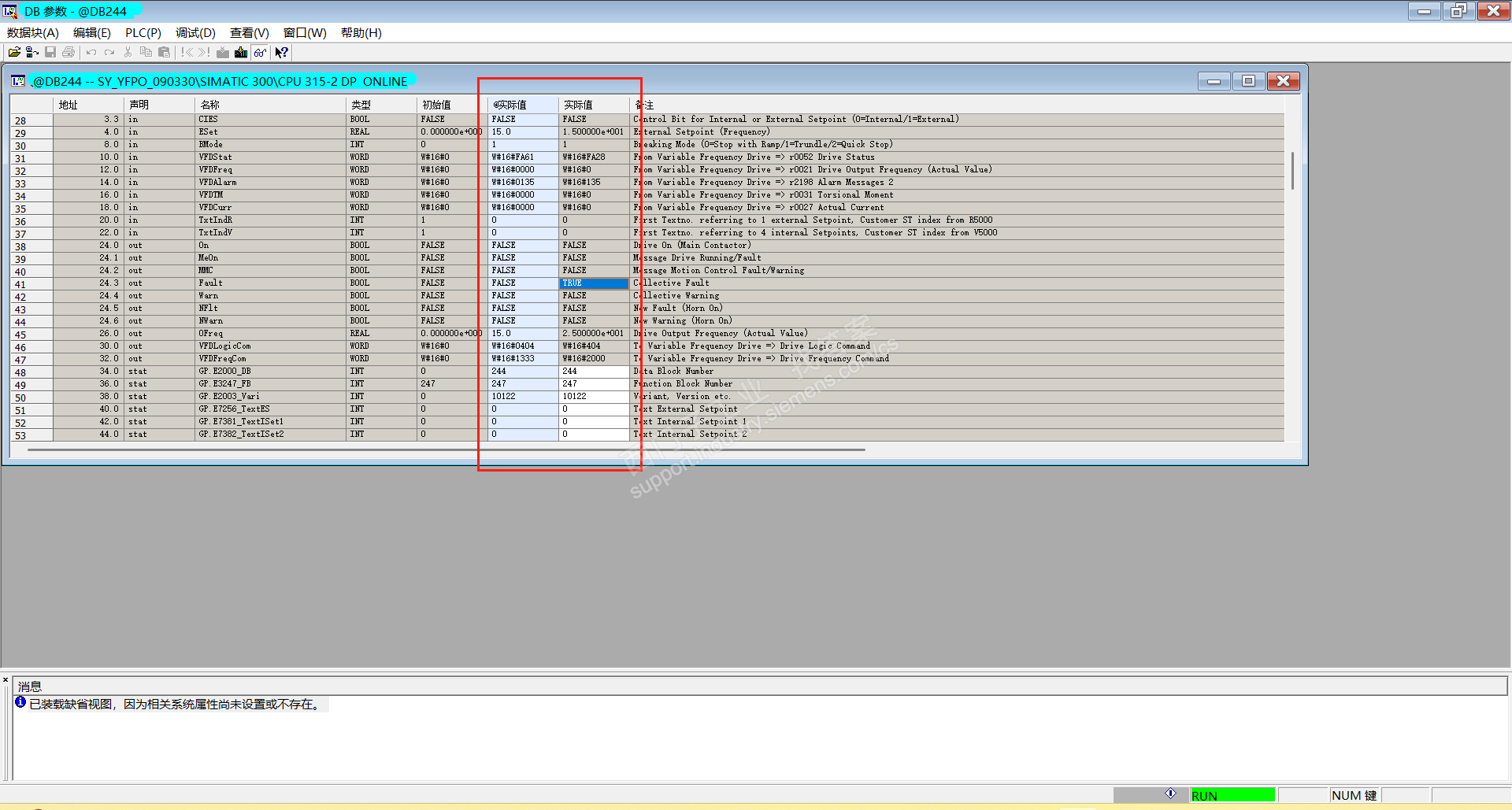Click the 初始值 column header
The width and height of the screenshot is (1512, 810).
click(452, 105)
